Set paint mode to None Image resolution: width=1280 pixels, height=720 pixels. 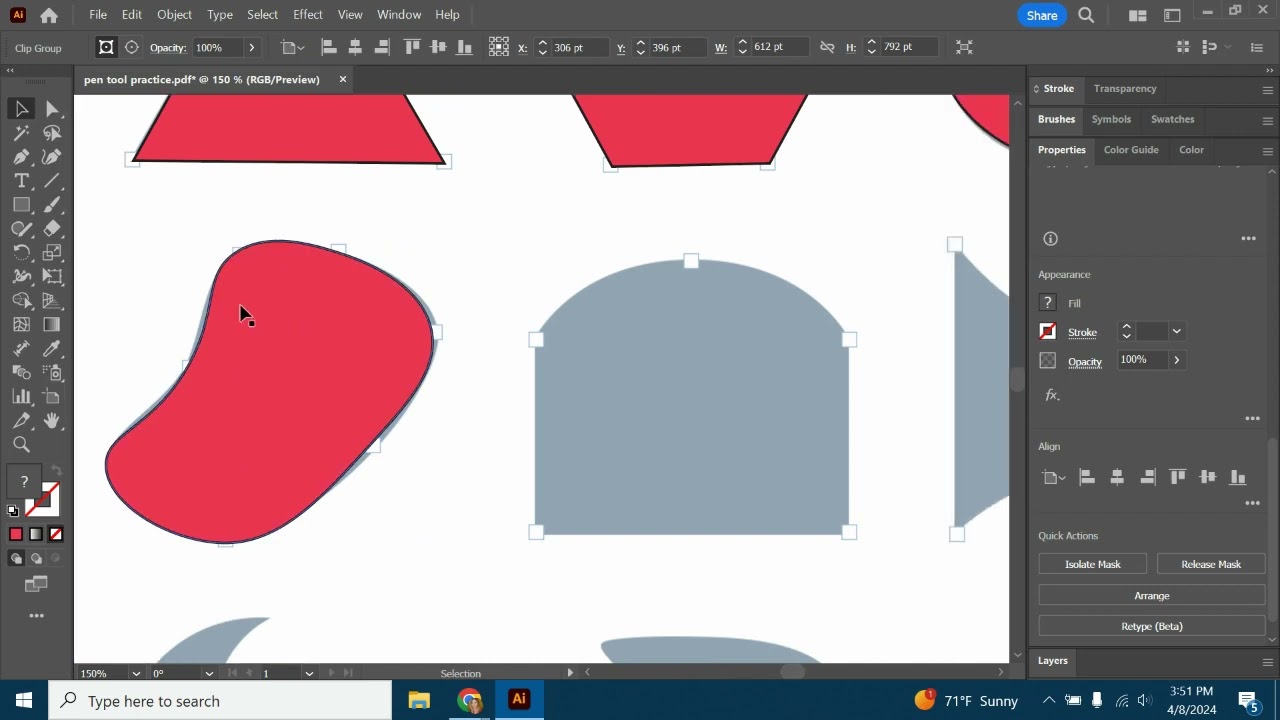(56, 535)
